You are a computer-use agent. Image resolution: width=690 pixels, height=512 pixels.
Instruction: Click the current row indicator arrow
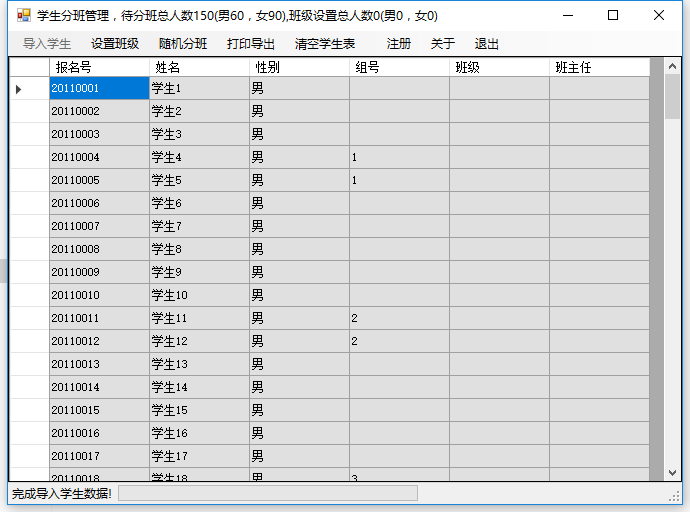18,89
